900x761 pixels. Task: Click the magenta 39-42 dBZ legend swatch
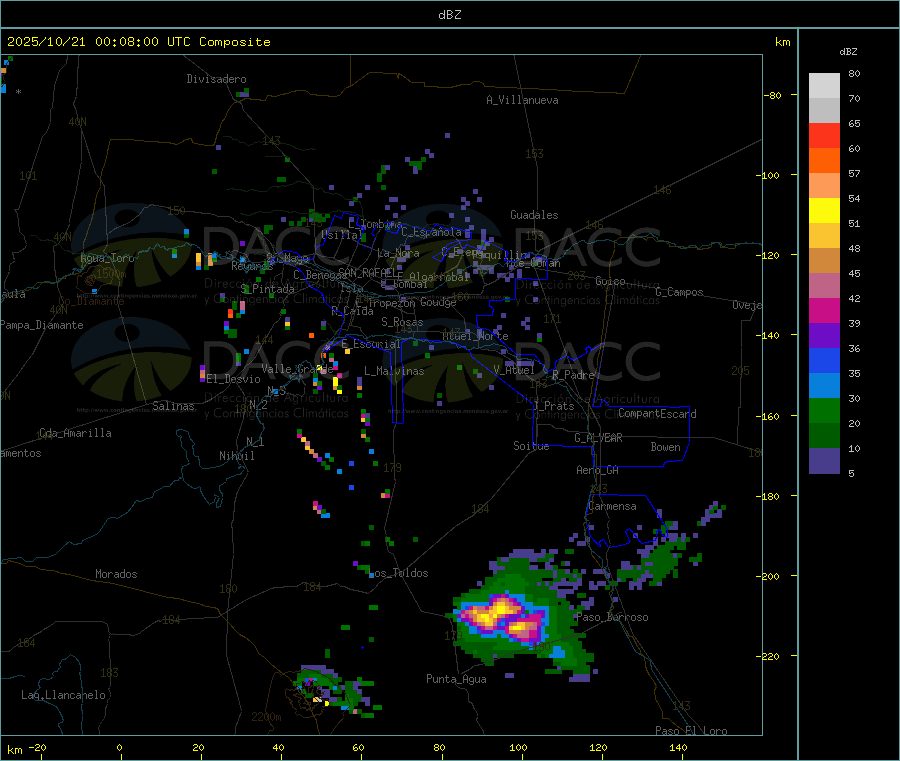[x=824, y=310]
